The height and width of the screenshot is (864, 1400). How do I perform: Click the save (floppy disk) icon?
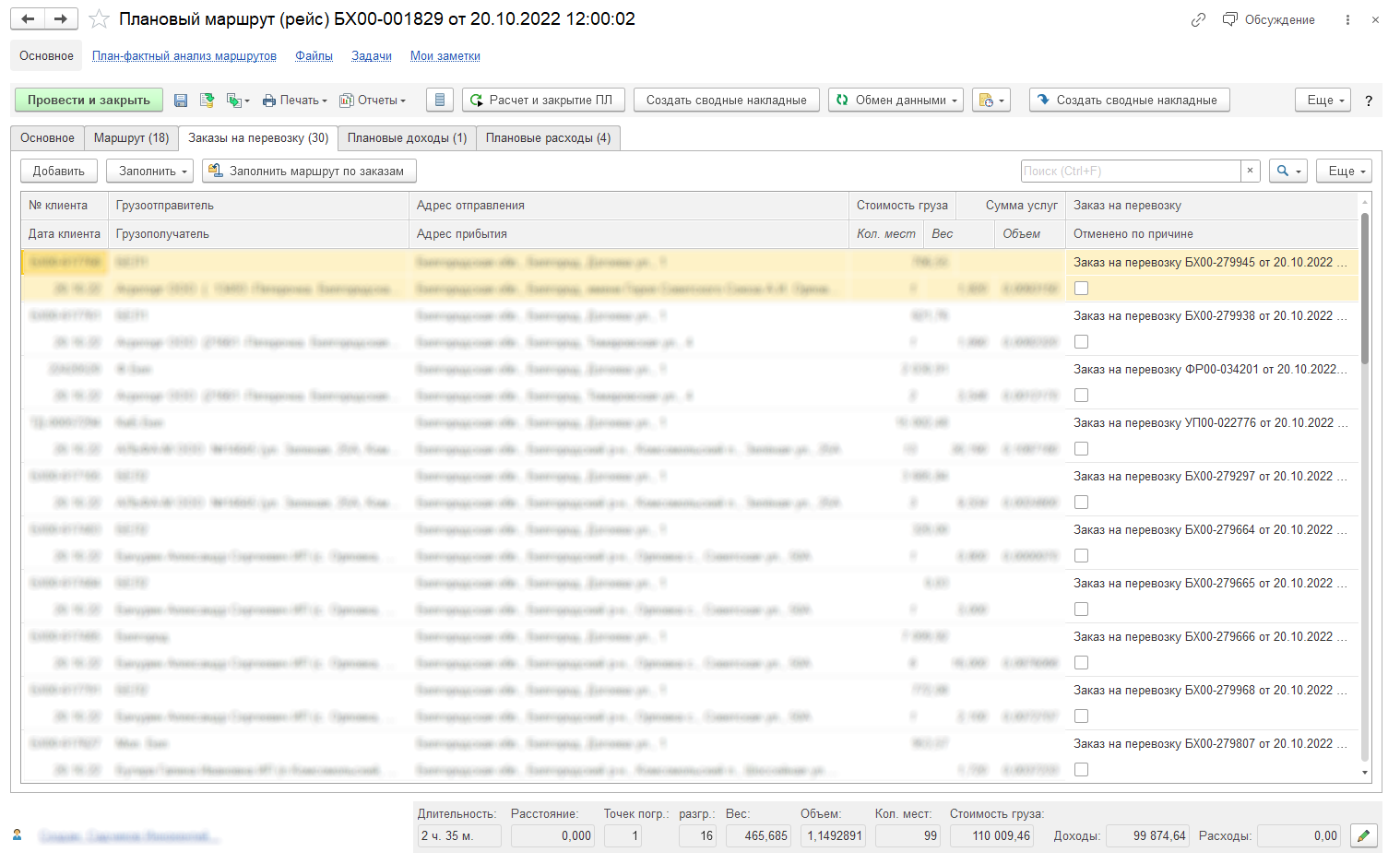click(181, 101)
